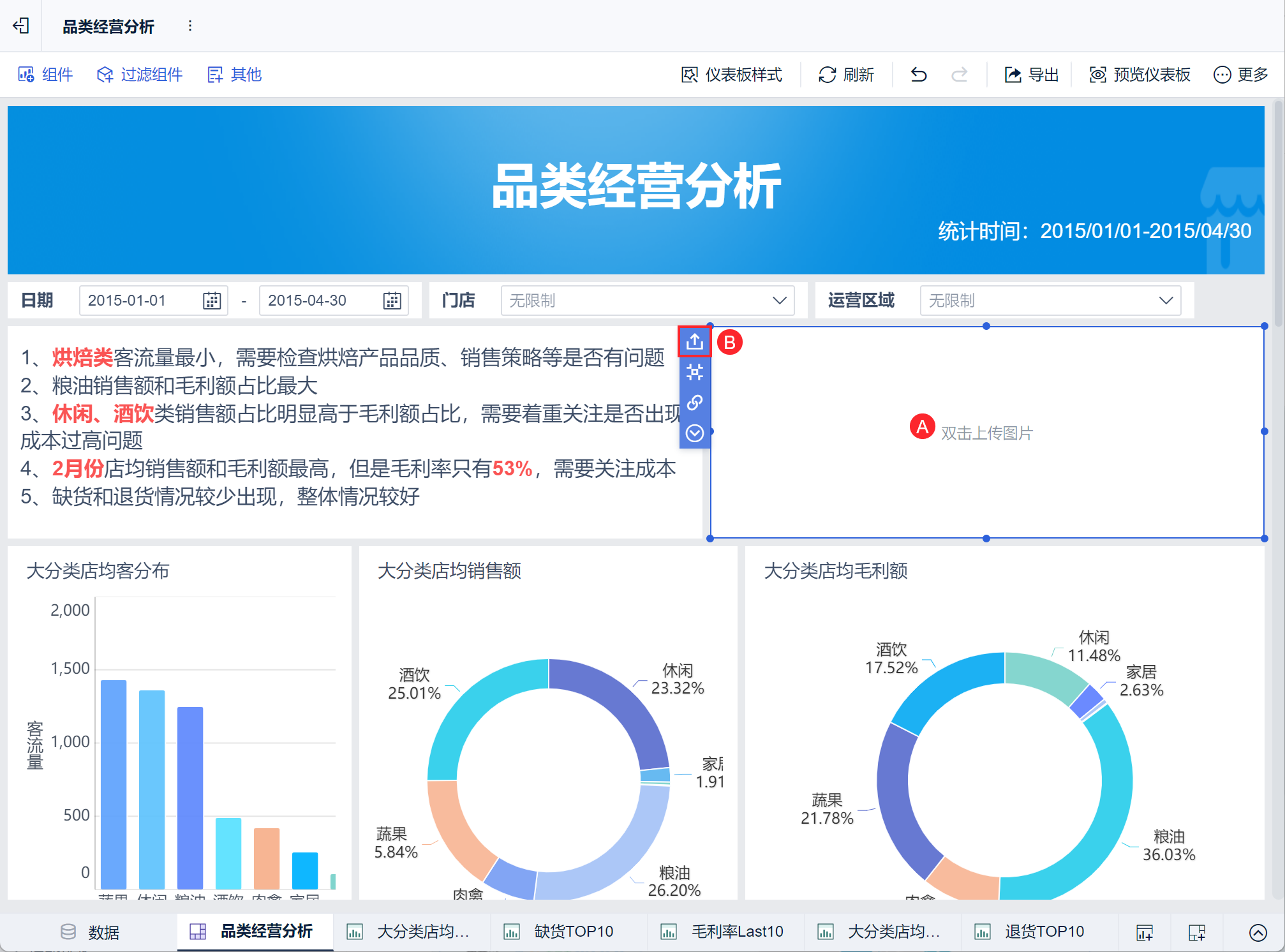Switch to the 缺货TOP10 tab
The height and width of the screenshot is (952, 1285).
click(x=572, y=932)
